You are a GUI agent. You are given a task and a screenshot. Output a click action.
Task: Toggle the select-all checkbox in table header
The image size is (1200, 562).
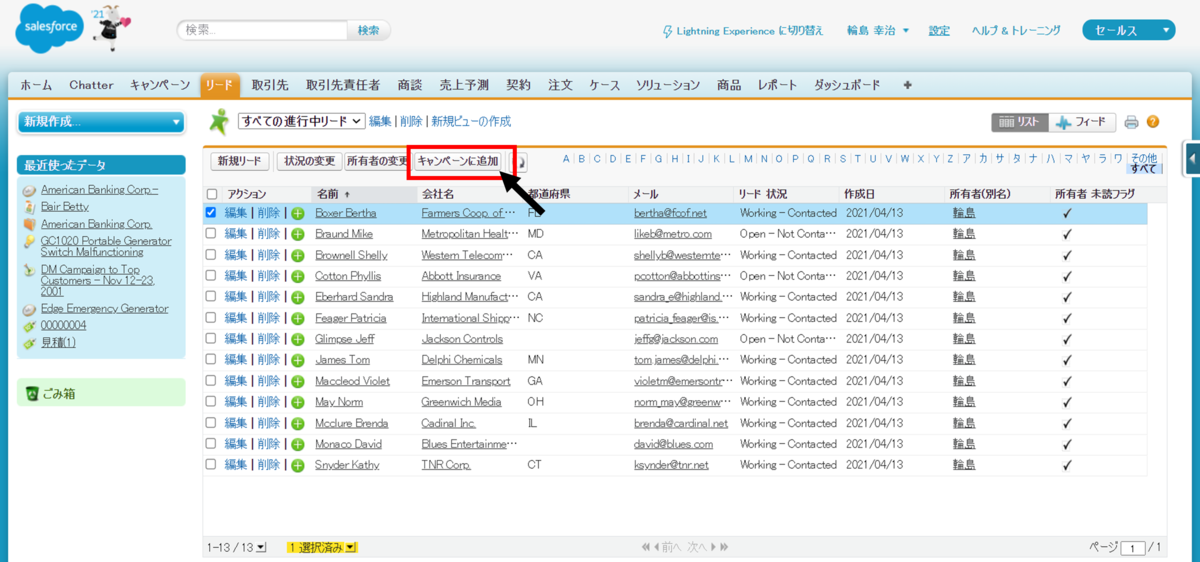pos(212,194)
